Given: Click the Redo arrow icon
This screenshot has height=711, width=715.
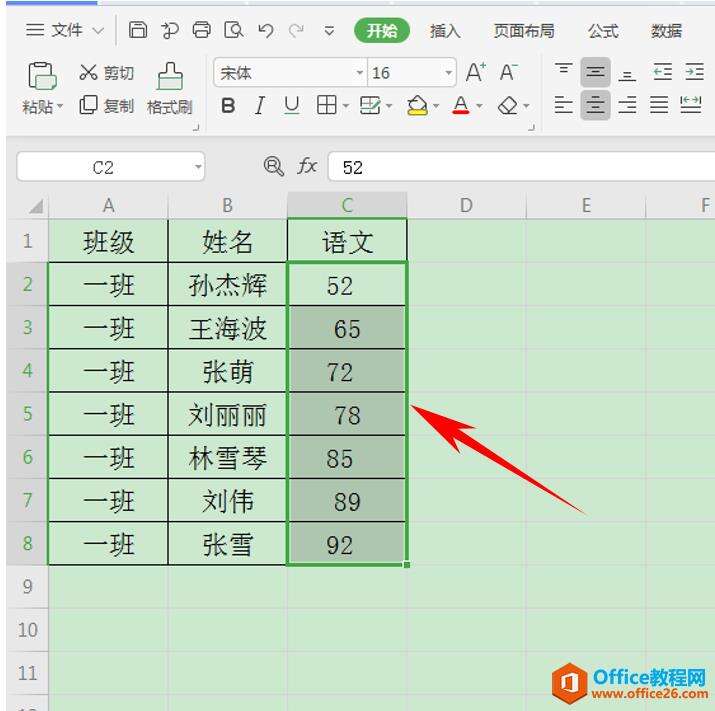Looking at the screenshot, I should pos(296,31).
